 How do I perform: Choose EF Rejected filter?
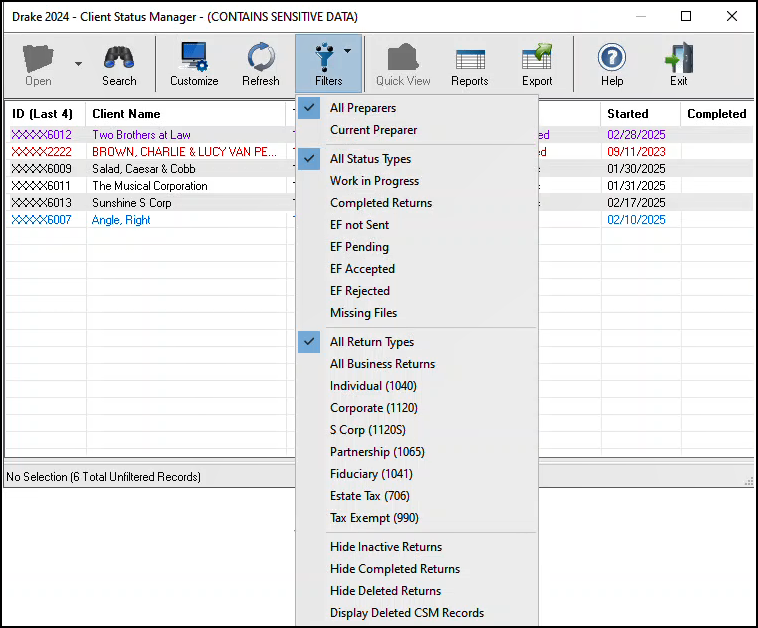417,291
